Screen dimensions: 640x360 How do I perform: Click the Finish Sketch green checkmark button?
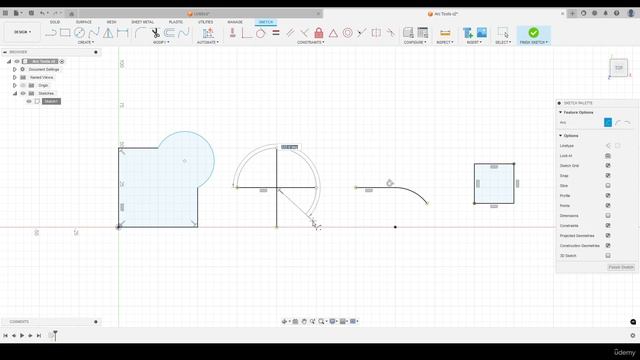click(x=533, y=33)
